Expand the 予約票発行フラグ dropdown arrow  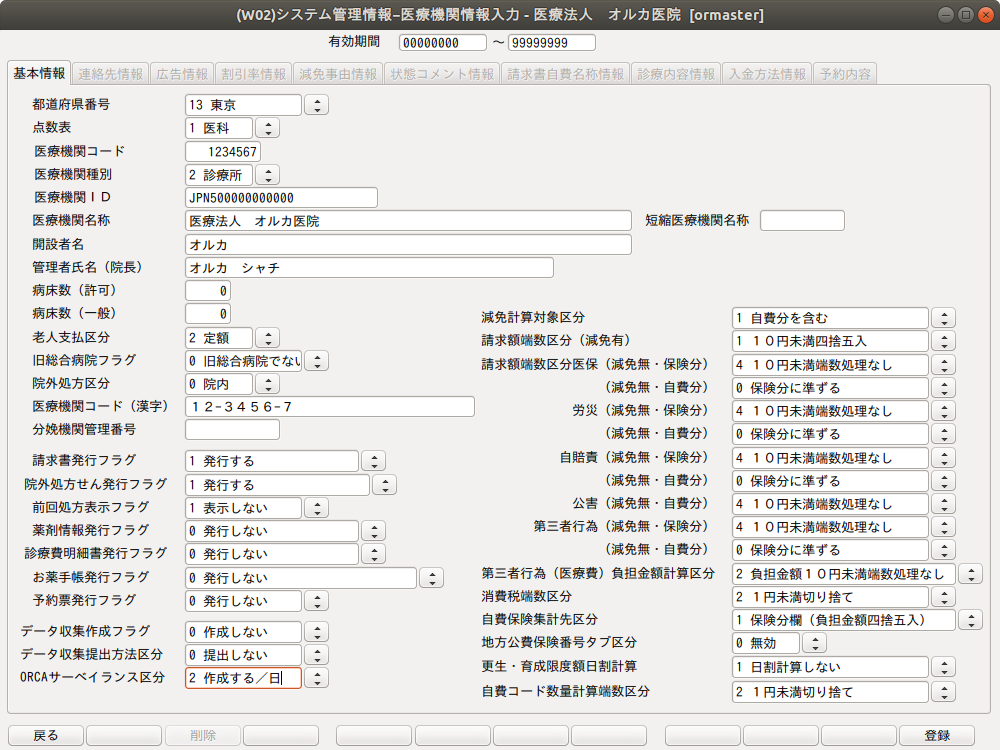tap(317, 601)
